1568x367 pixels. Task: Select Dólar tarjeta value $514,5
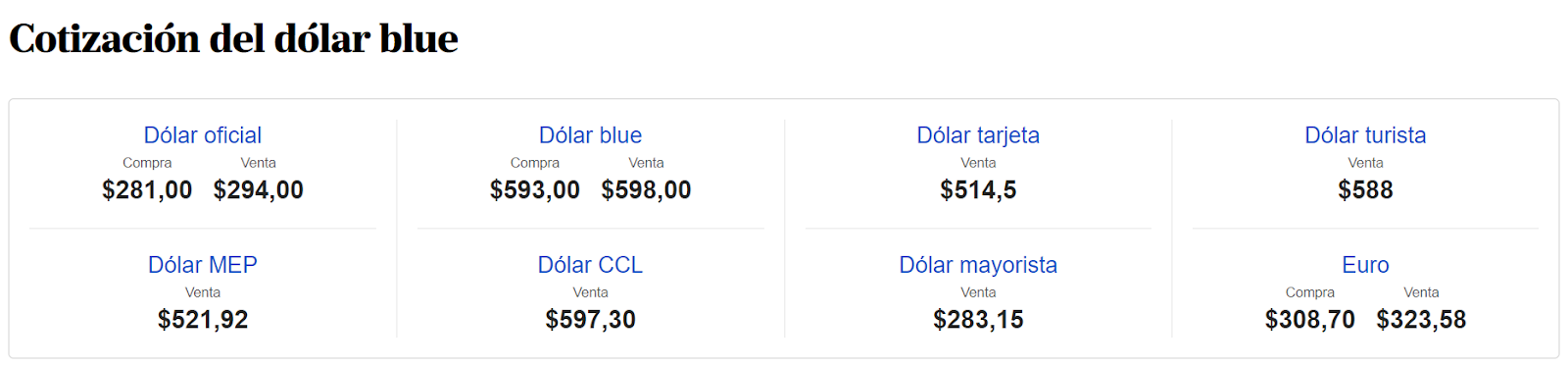pos(978,190)
